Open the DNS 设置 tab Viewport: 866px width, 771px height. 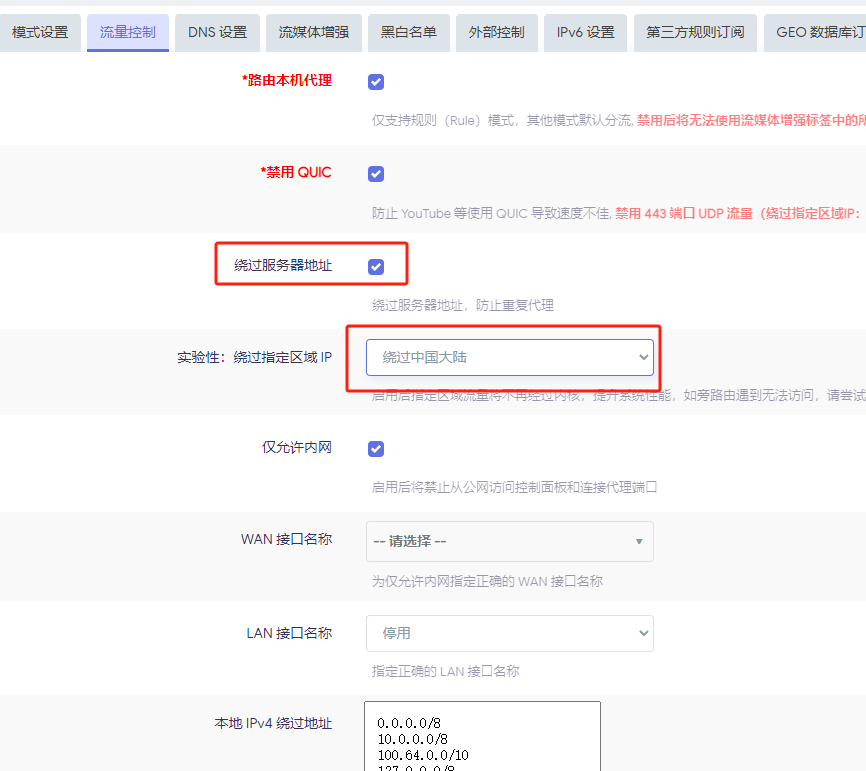tap(217, 33)
